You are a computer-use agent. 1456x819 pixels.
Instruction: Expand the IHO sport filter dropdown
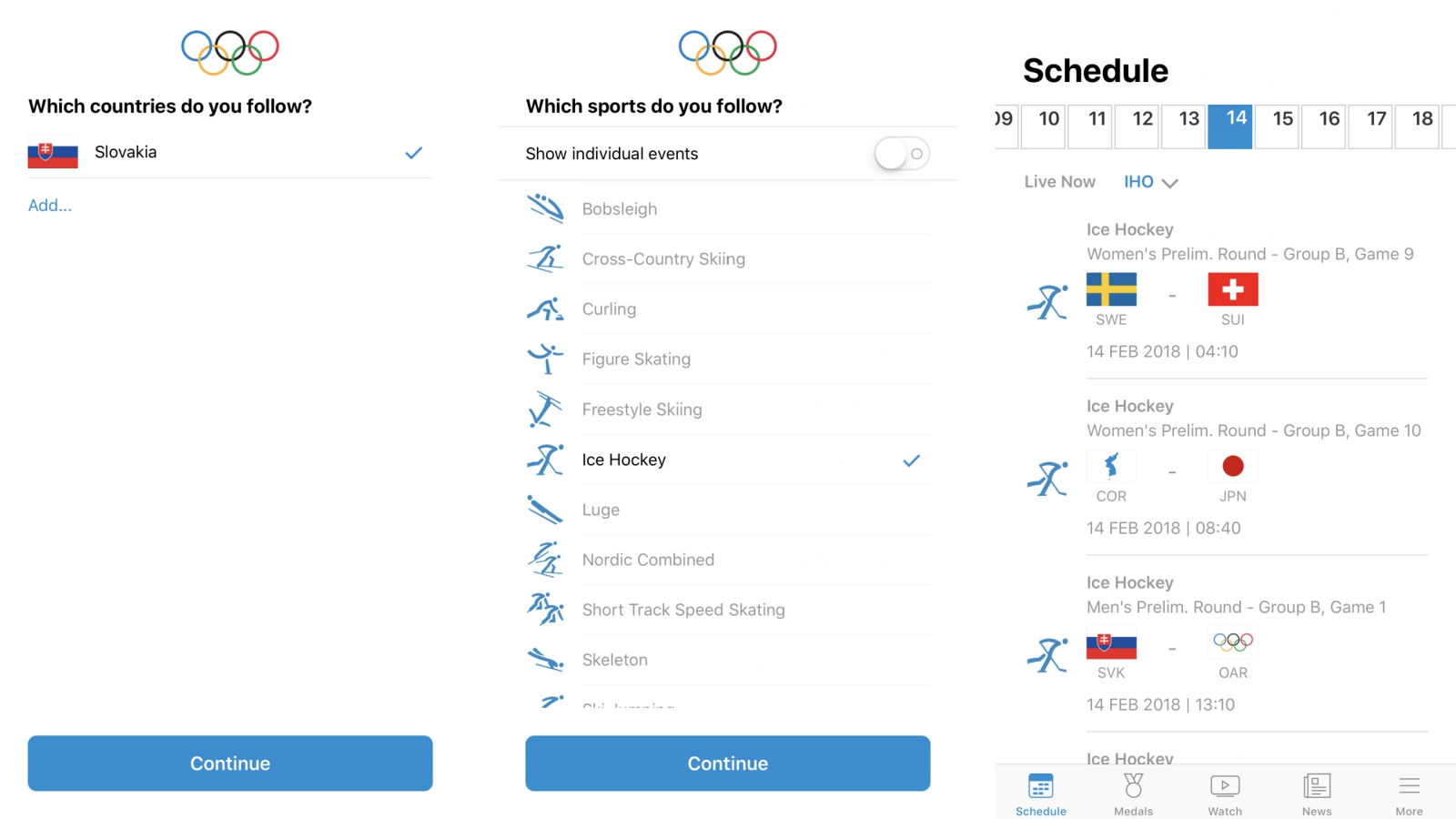1150,182
